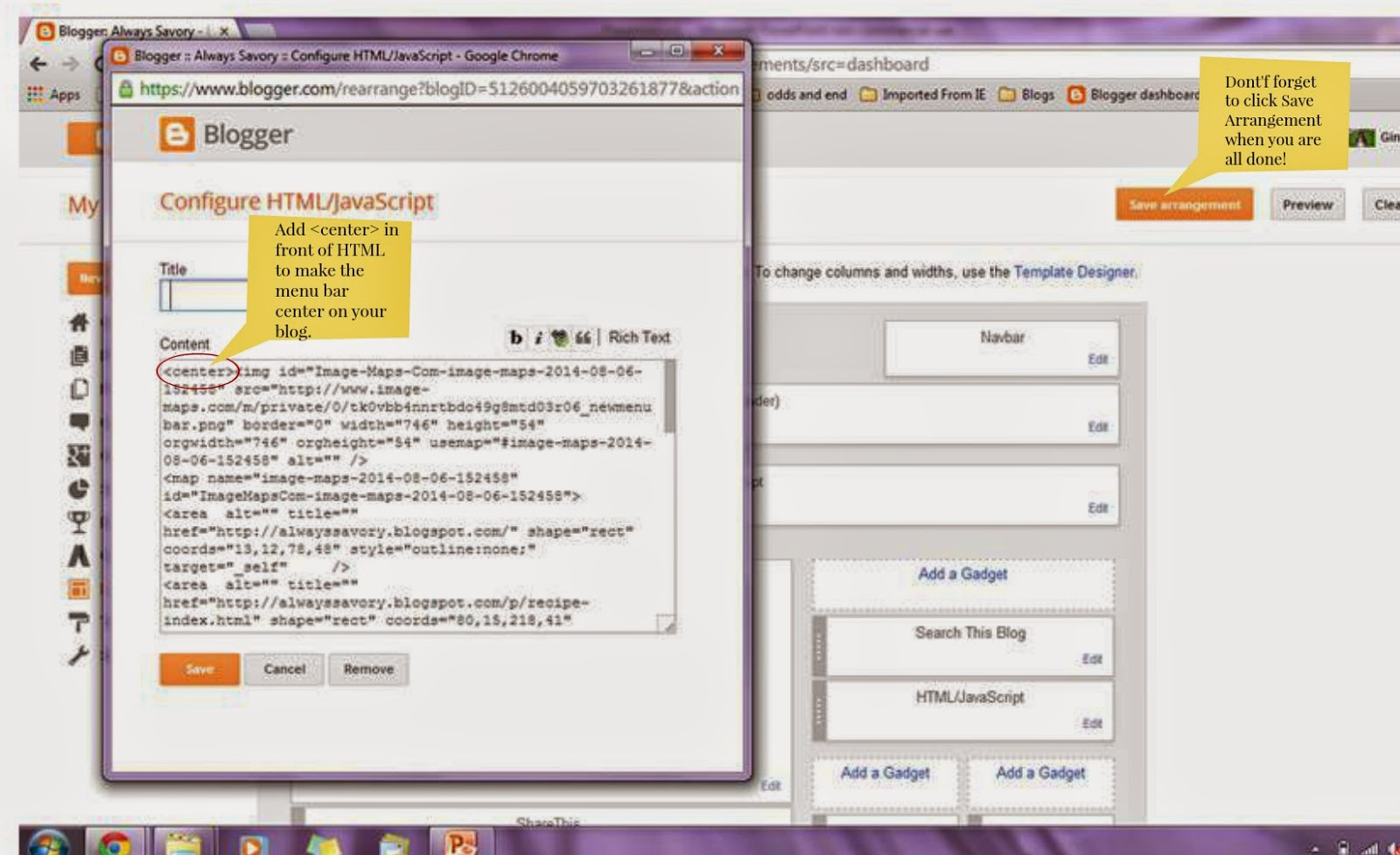Open Apps shortcut in bookmarks bar
Screen dimensions: 1400x855
click(54, 95)
